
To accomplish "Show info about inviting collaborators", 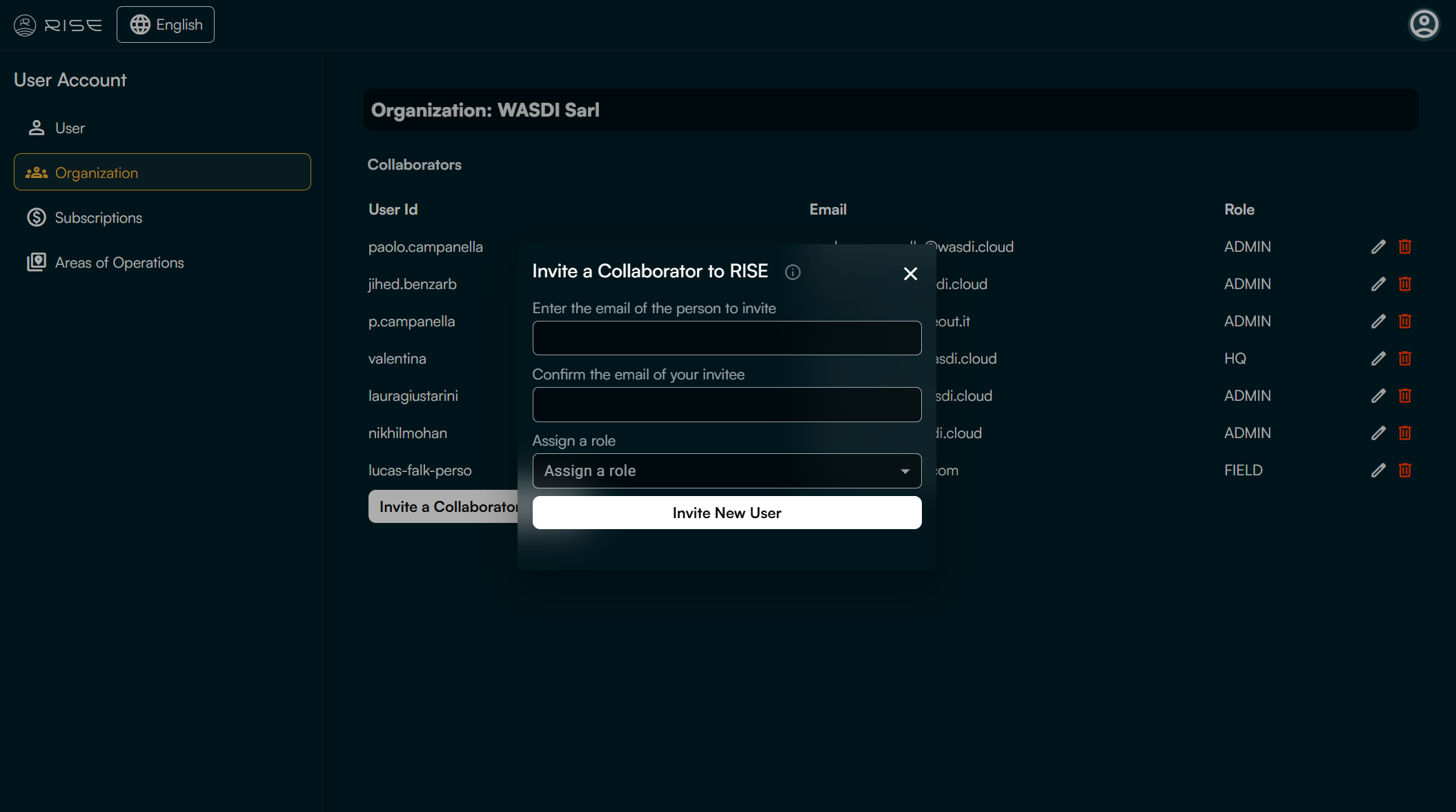I will [793, 273].
